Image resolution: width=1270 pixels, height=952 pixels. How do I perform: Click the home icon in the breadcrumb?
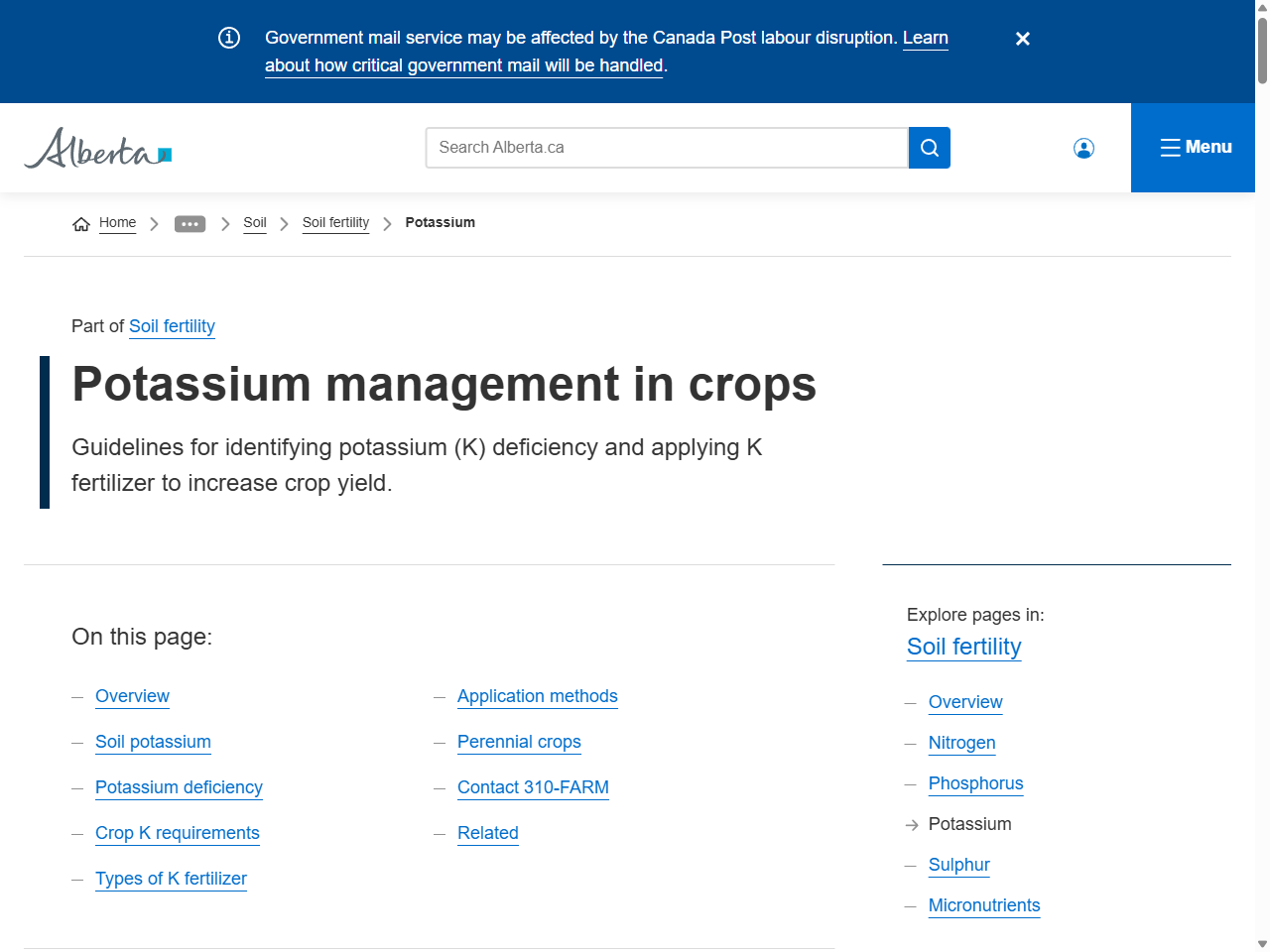(x=80, y=223)
